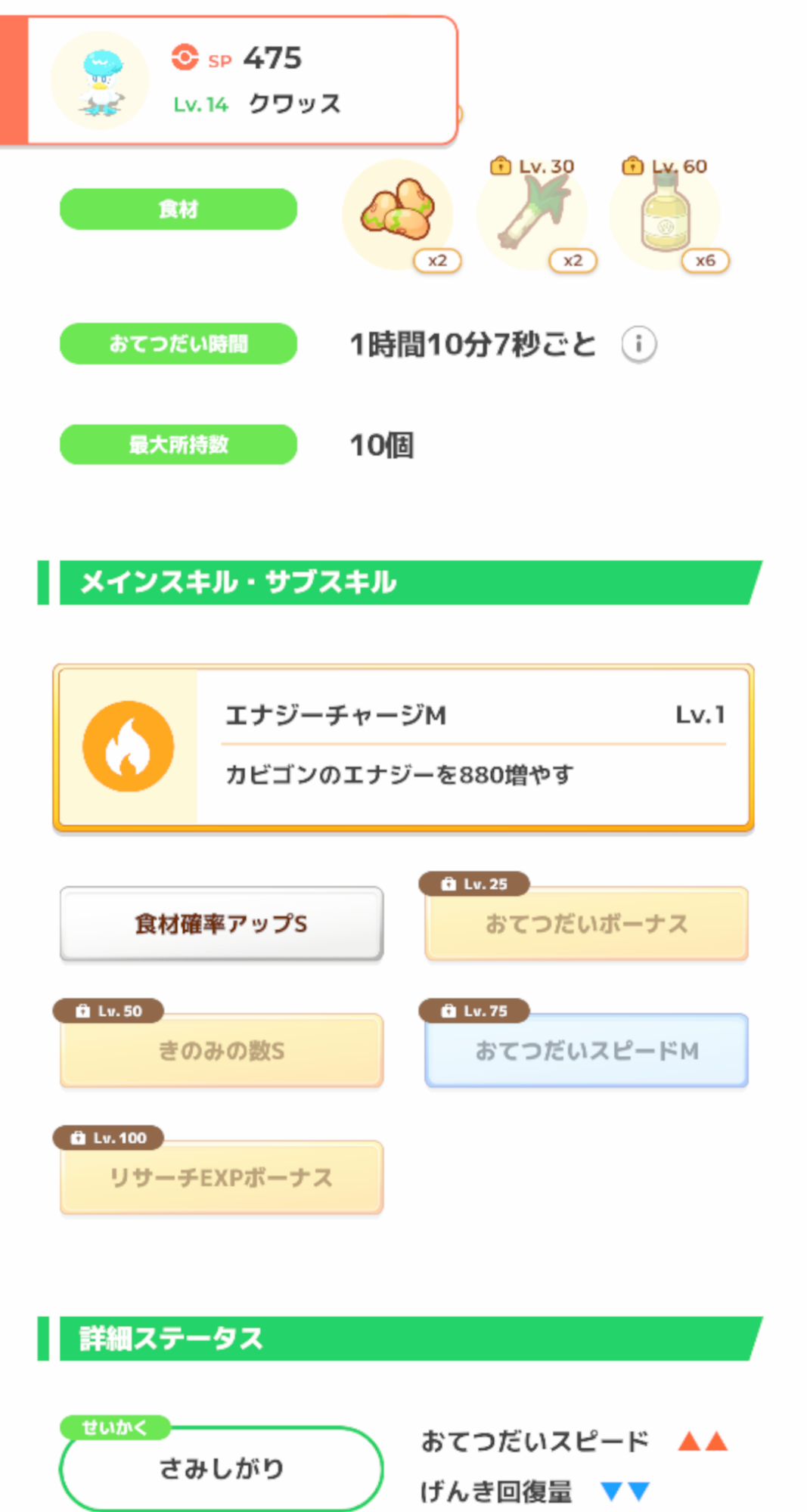The width and height of the screenshot is (807, 1512).
Task: Tap the さみしがり nature button
Action: 222,1468
